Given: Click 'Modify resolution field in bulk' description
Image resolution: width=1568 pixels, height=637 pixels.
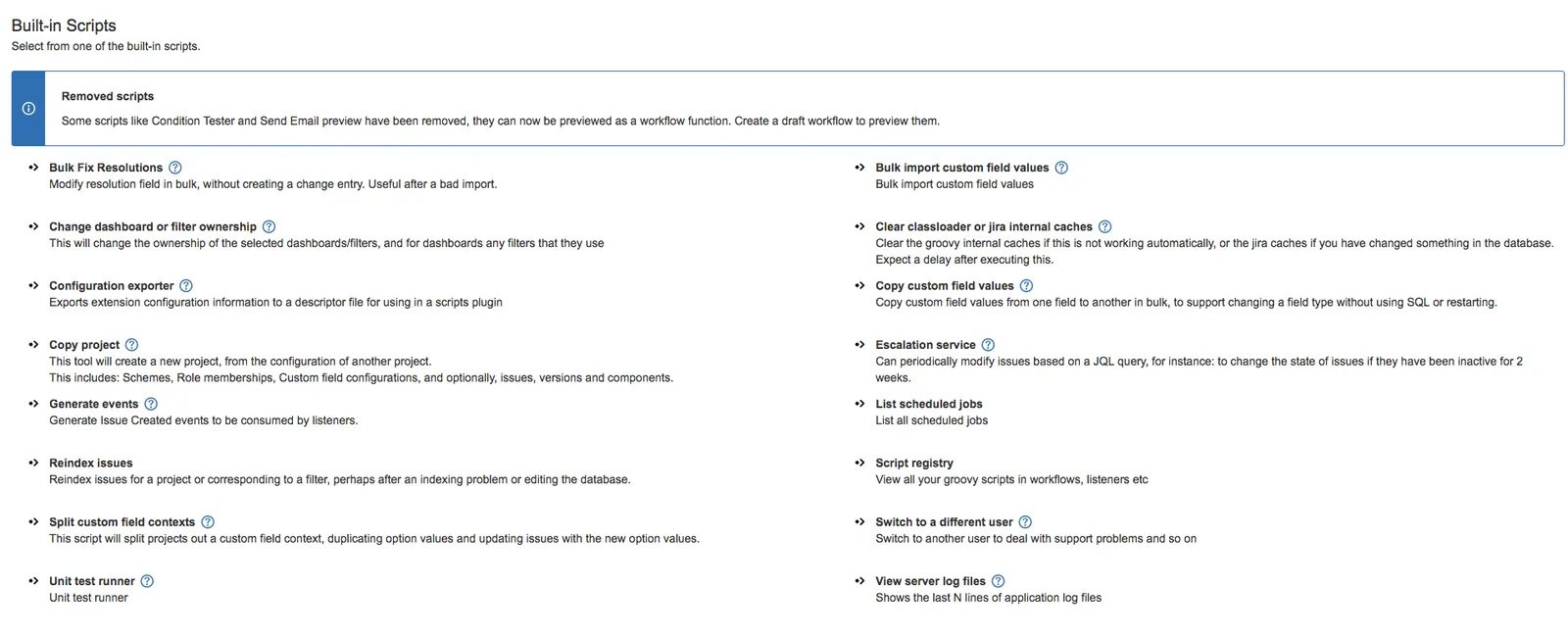Looking at the screenshot, I should 272,184.
